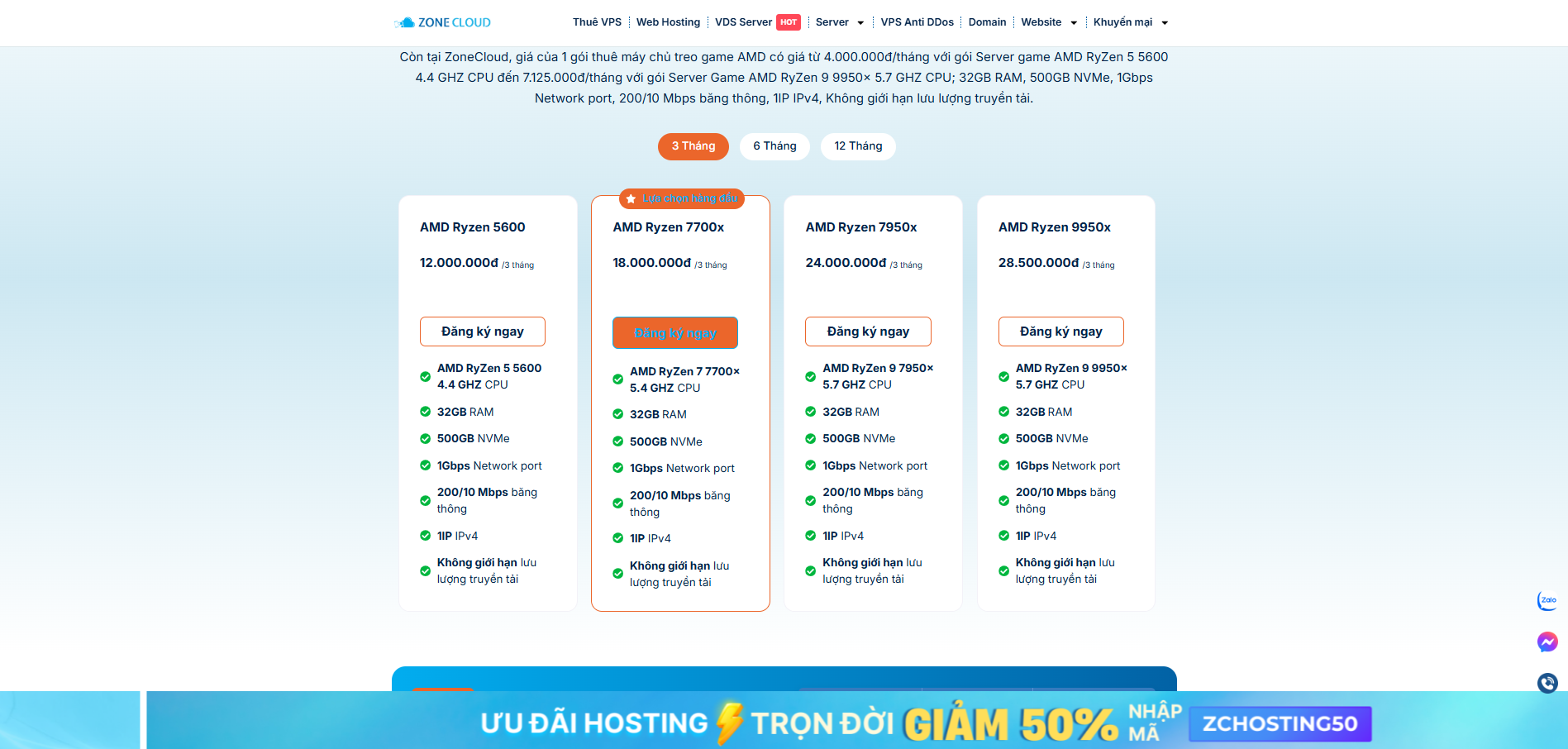
Task: Click the ZCHOSTING50 promo code box
Action: [x=1279, y=724]
